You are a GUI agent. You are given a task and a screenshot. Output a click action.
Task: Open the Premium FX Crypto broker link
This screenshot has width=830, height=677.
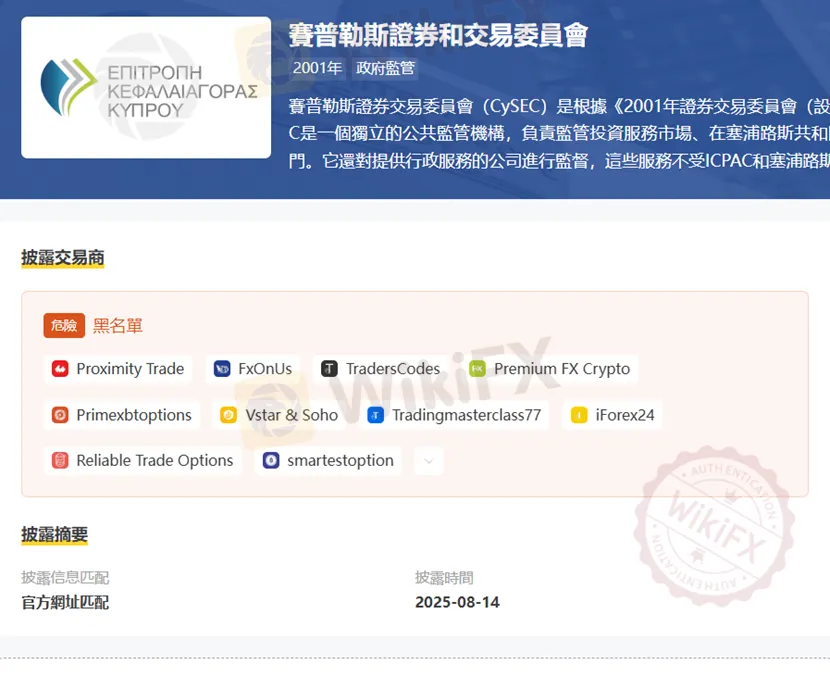[x=549, y=368]
